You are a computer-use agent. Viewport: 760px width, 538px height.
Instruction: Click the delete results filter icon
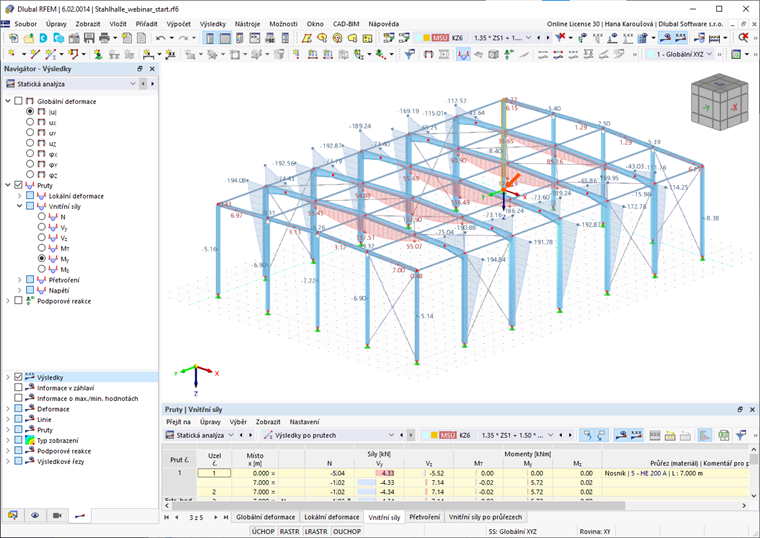coord(561,38)
